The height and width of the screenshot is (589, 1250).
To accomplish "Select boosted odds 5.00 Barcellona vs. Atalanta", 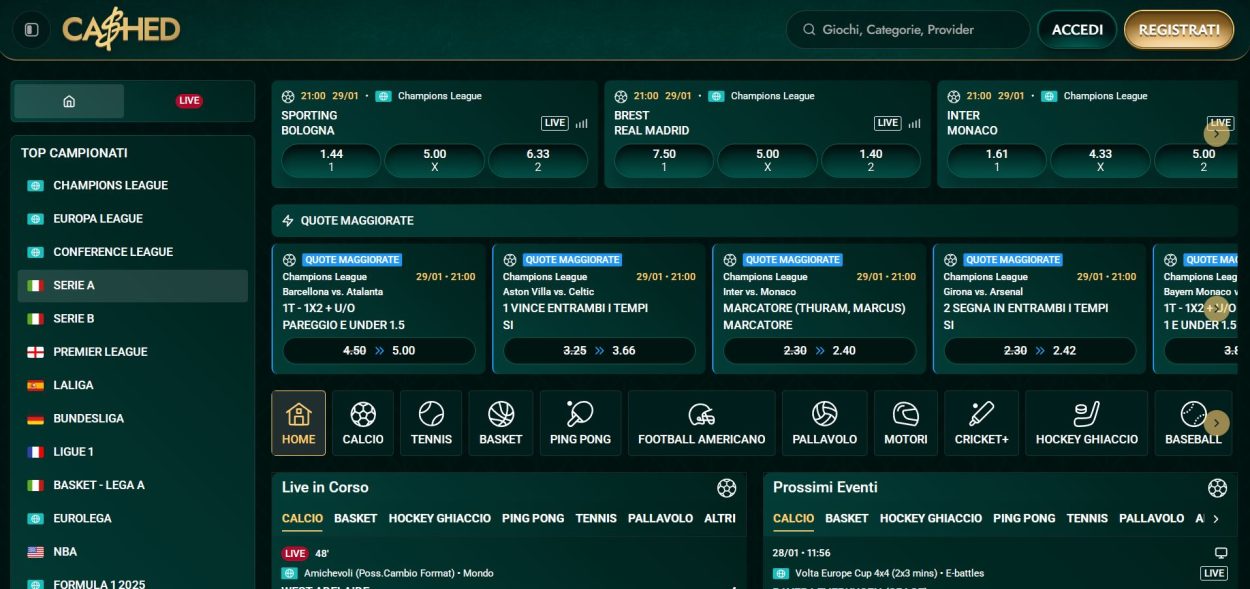I will click(x=379, y=351).
